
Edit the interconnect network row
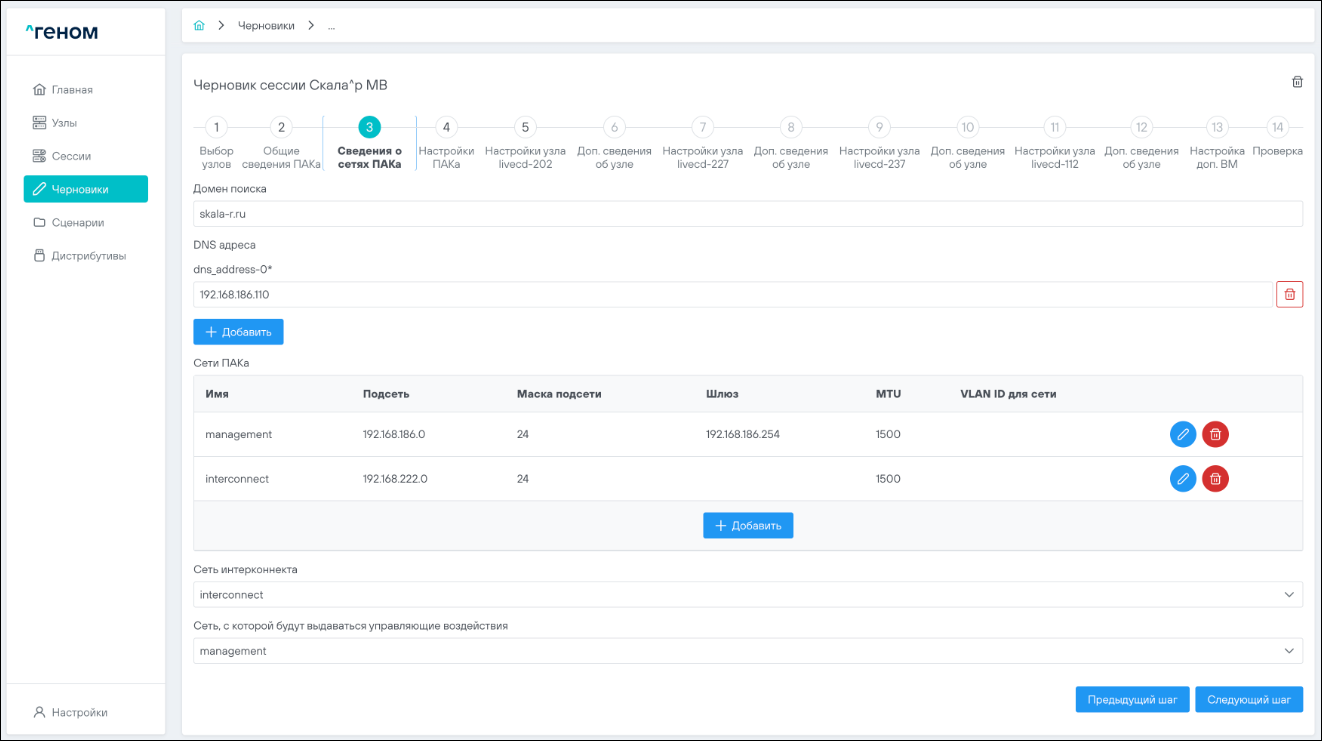click(x=1182, y=479)
